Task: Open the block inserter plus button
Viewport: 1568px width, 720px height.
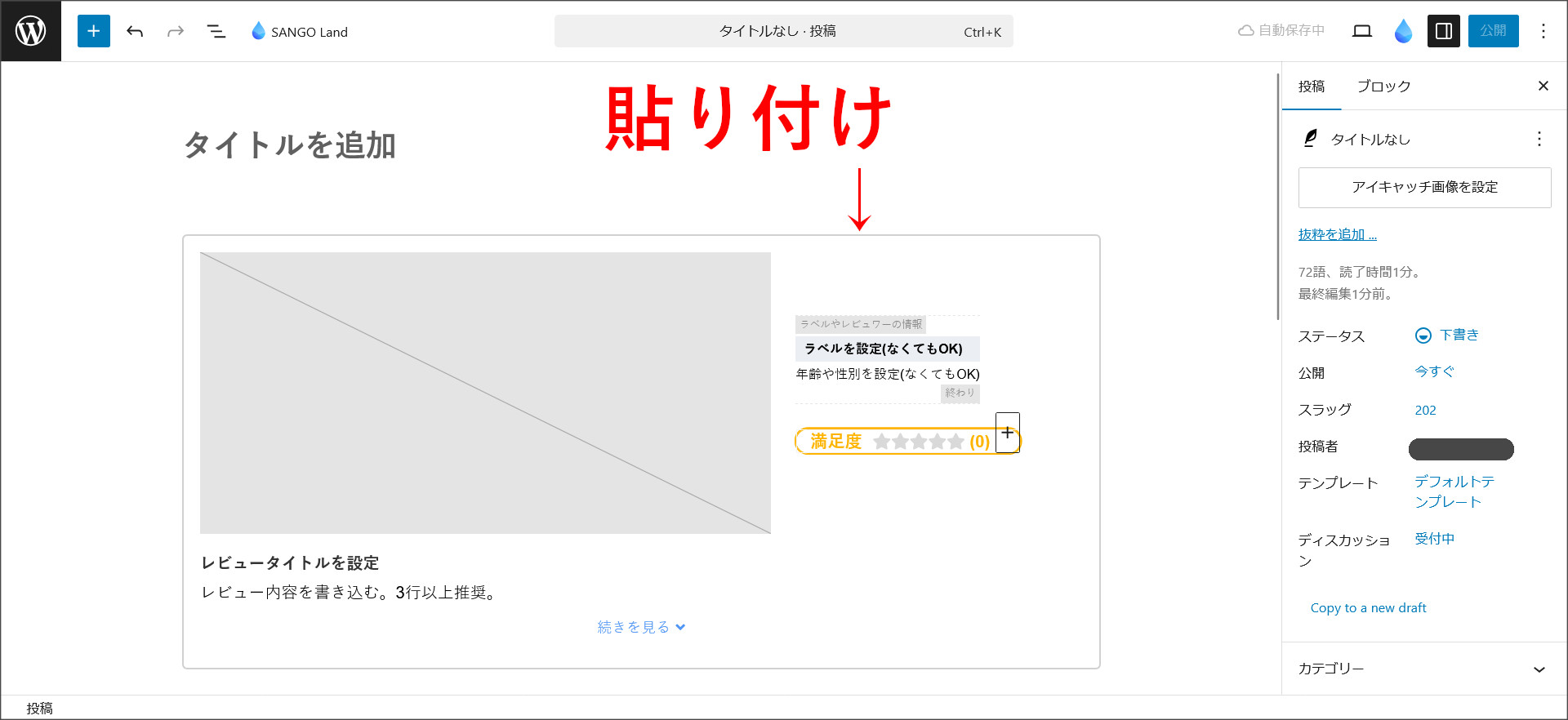Action: click(x=94, y=31)
